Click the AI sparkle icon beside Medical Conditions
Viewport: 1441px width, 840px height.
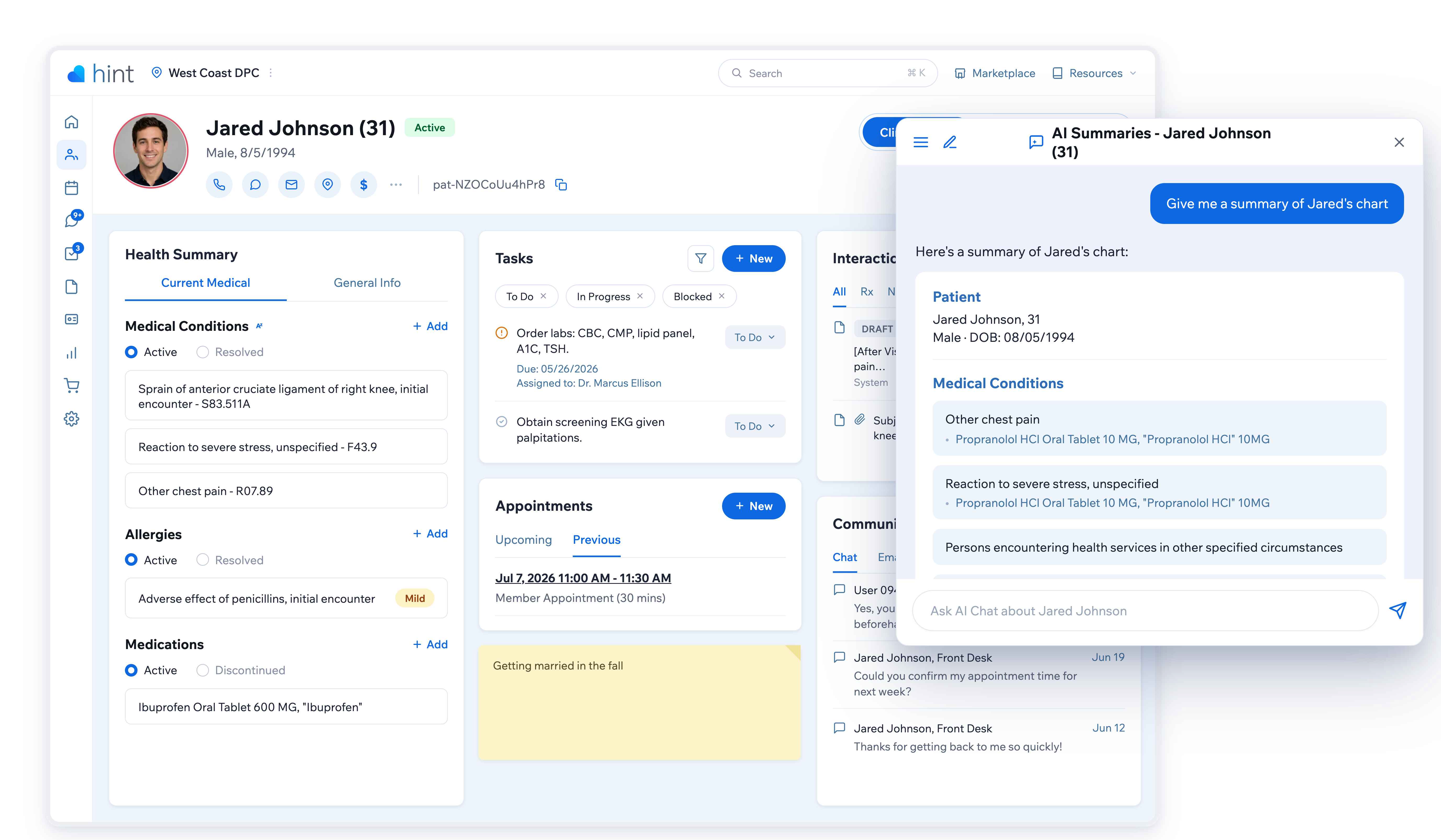pos(259,326)
